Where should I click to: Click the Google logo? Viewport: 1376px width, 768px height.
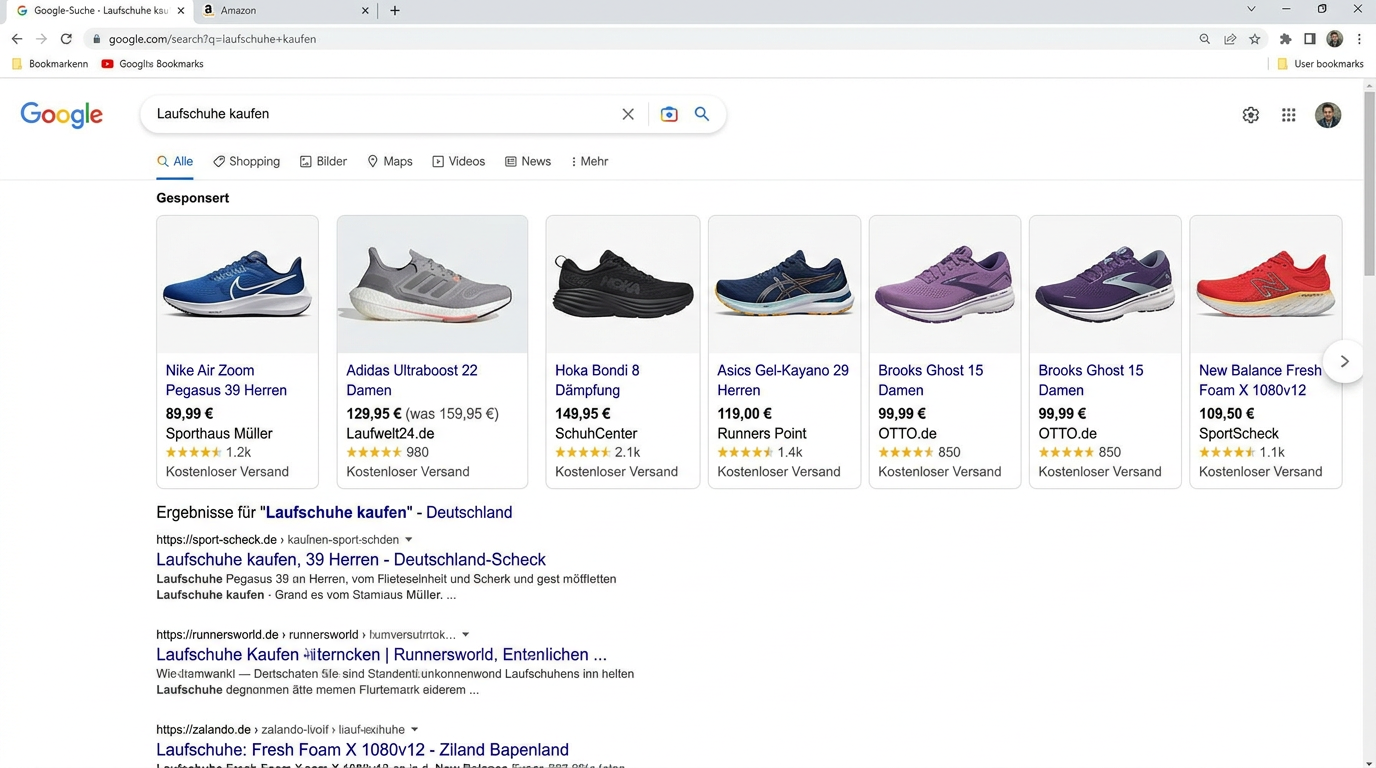(62, 115)
